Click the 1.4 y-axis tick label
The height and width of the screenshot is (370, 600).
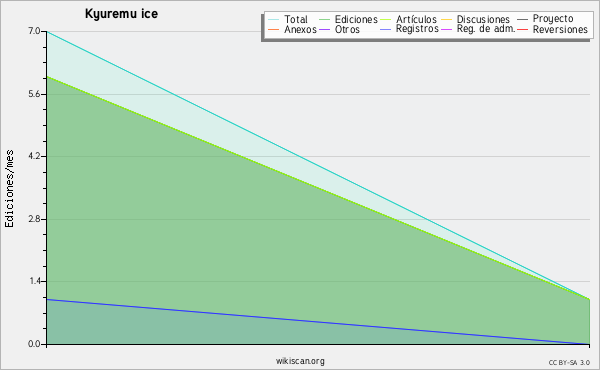click(x=34, y=282)
